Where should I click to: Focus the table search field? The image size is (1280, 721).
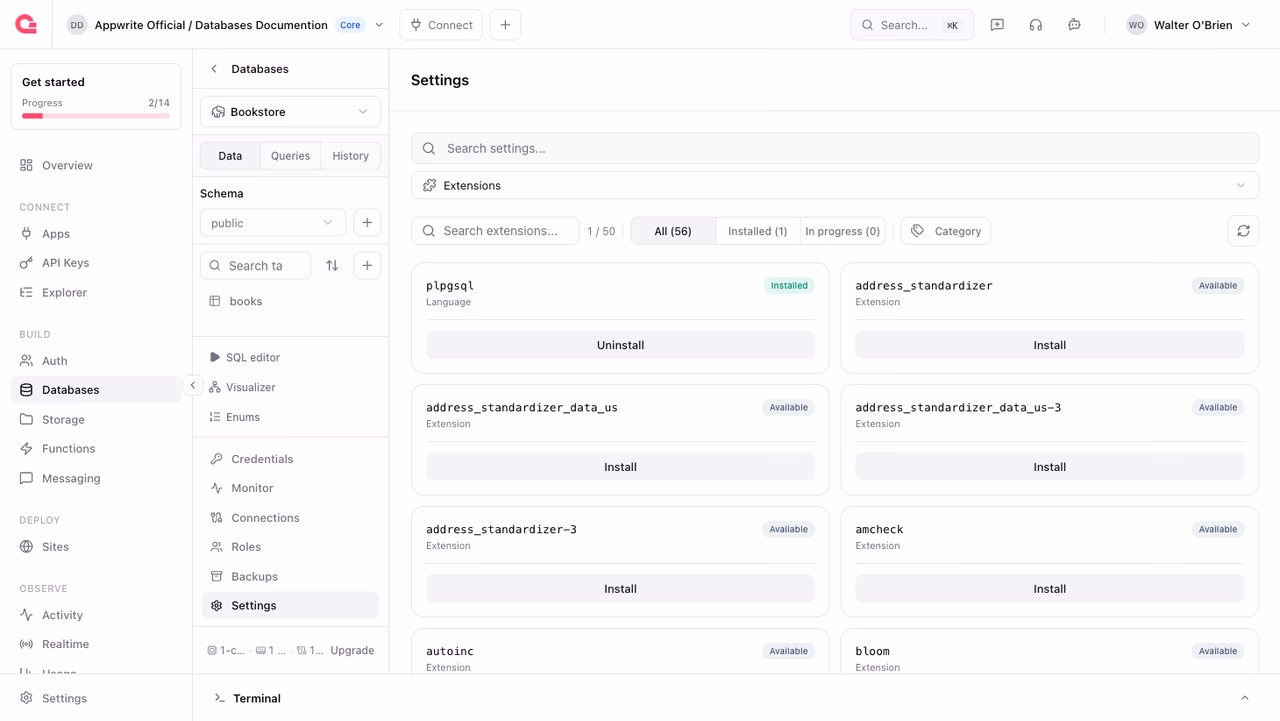coord(255,266)
